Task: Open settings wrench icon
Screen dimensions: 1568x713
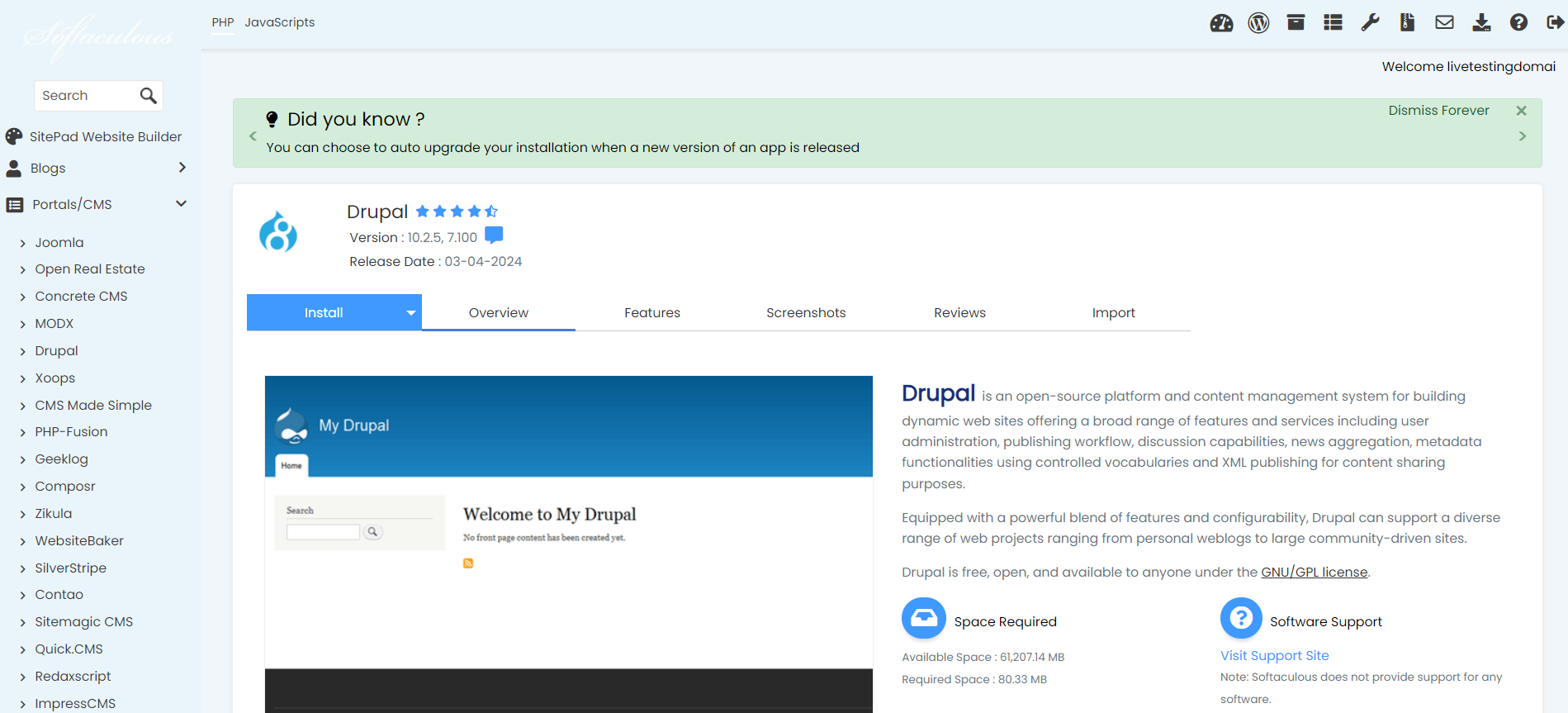Action: coord(1370,22)
